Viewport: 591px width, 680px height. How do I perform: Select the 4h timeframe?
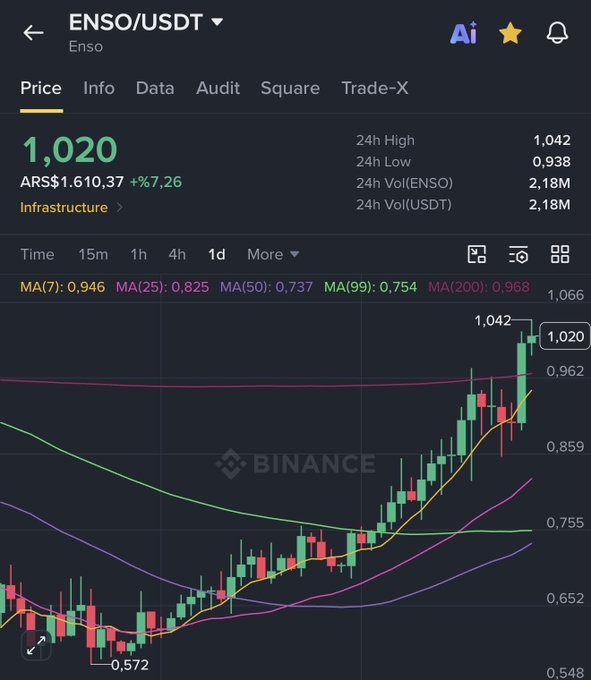pos(177,254)
